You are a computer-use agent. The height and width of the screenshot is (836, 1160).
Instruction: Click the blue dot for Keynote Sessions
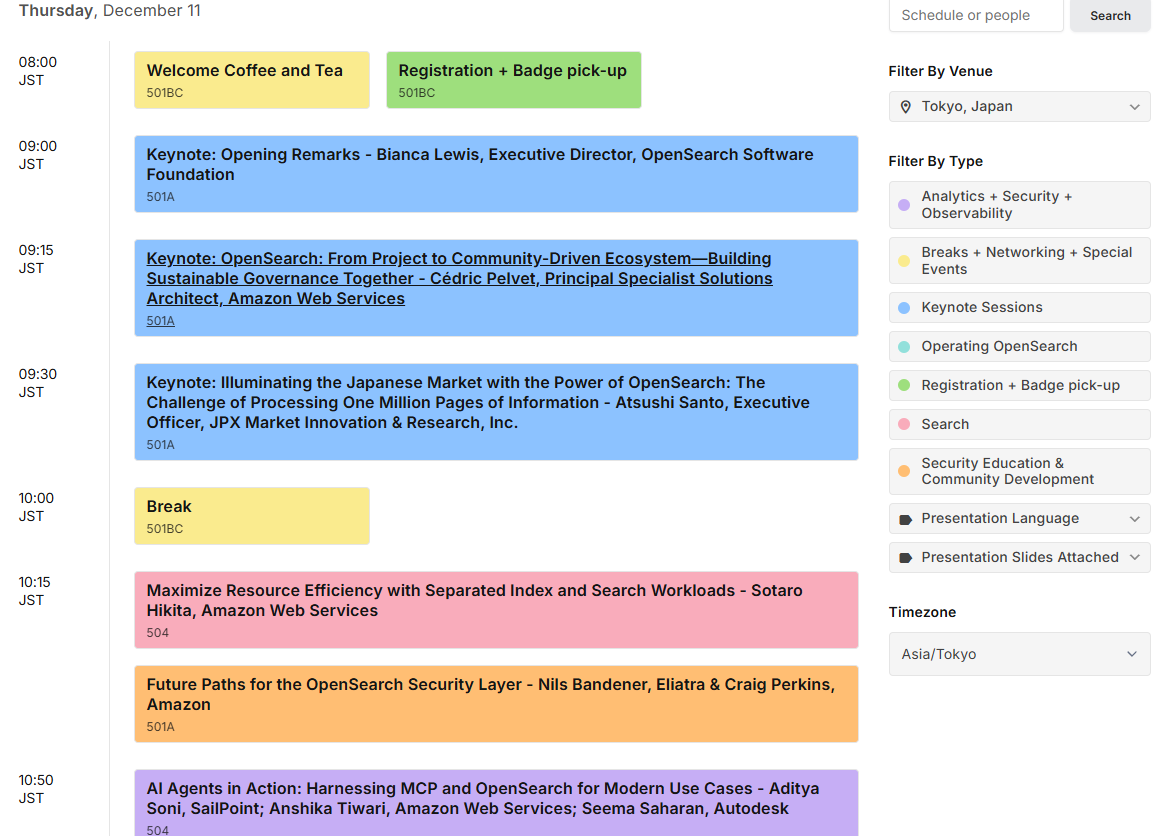[904, 308]
